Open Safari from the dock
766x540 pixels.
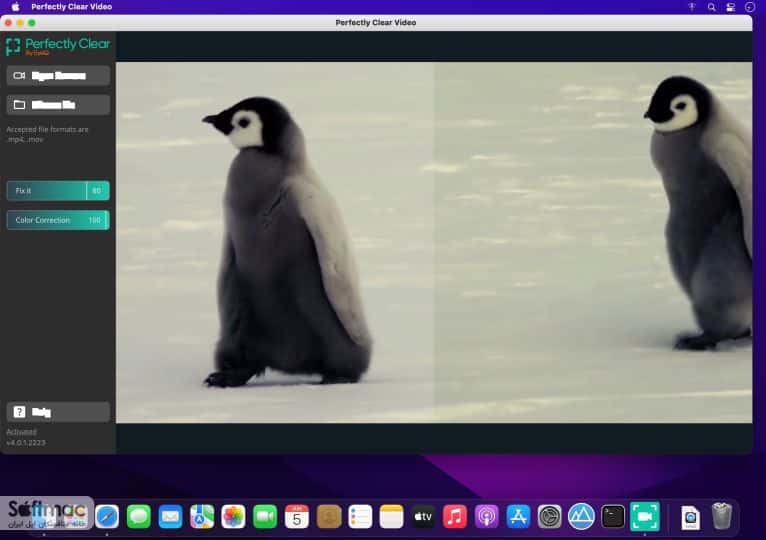point(107,517)
